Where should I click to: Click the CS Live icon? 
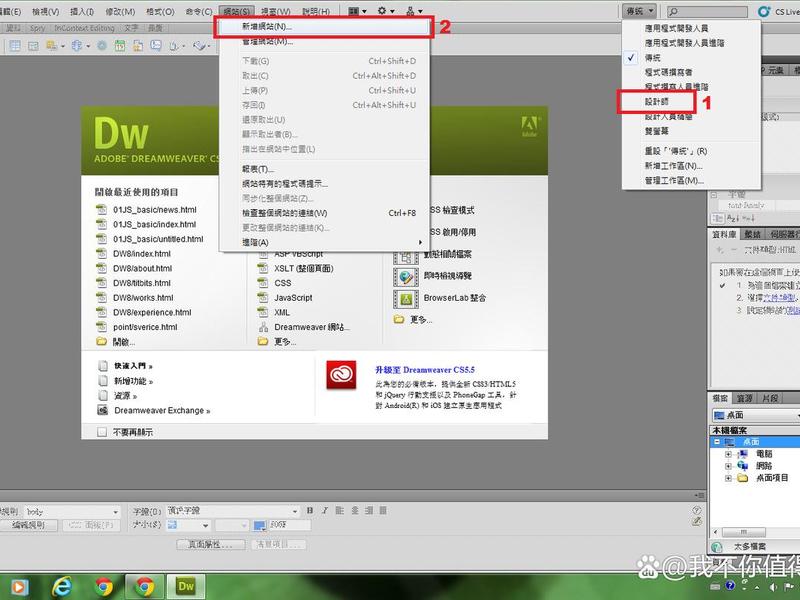(x=764, y=11)
